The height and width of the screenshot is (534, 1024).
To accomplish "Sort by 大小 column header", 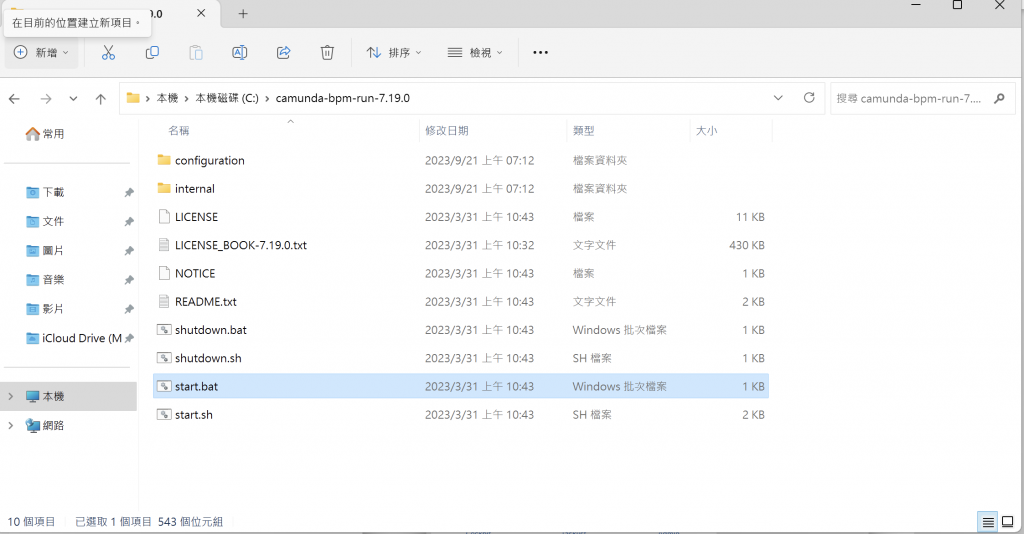I will click(707, 131).
